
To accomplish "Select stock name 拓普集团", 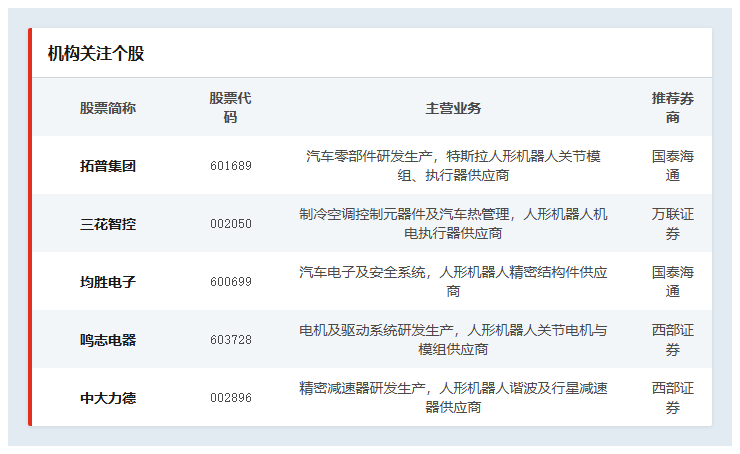I will [x=108, y=166].
